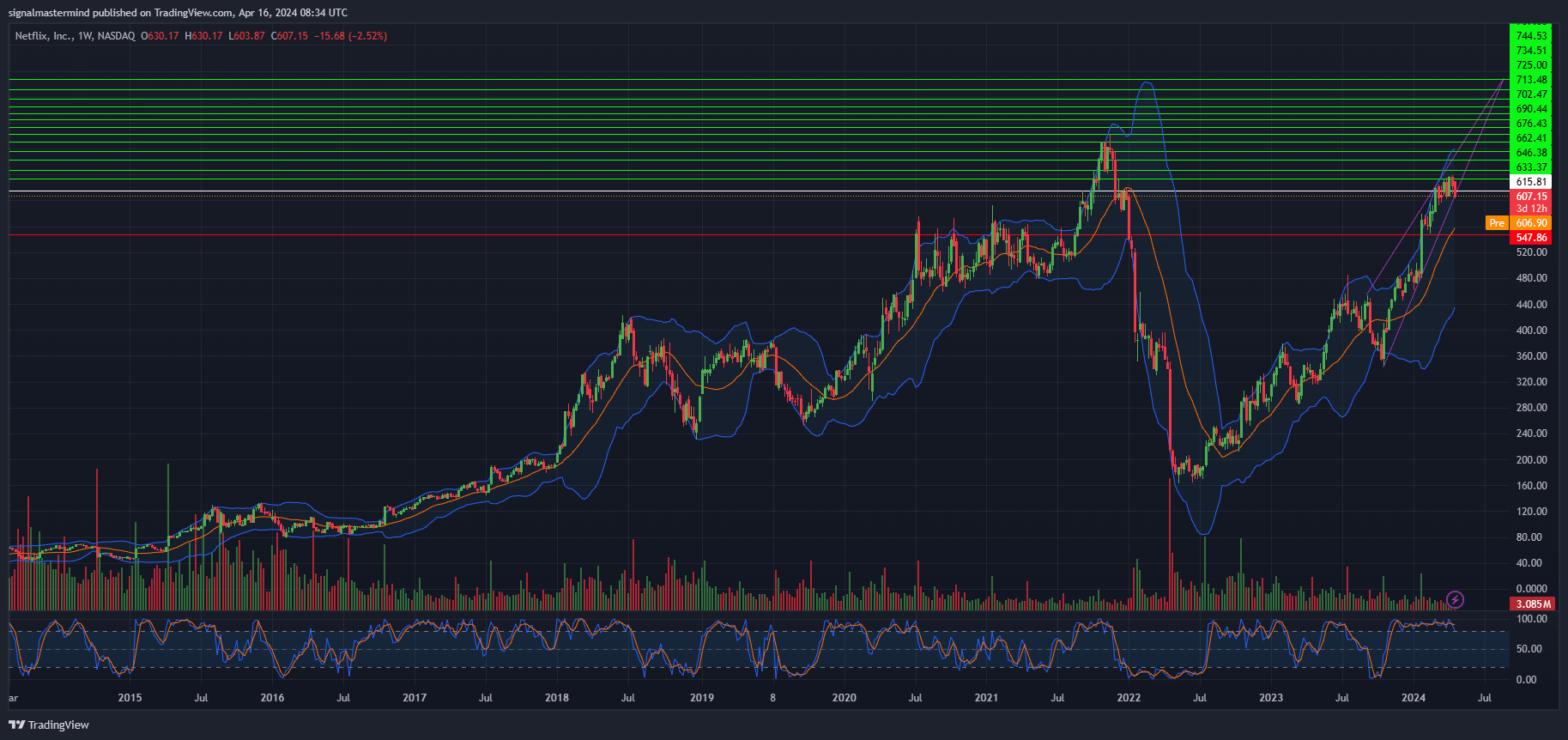Image resolution: width=1568 pixels, height=740 pixels.
Task: Click the 2021 label on time axis
Action: pyautogui.click(x=987, y=698)
